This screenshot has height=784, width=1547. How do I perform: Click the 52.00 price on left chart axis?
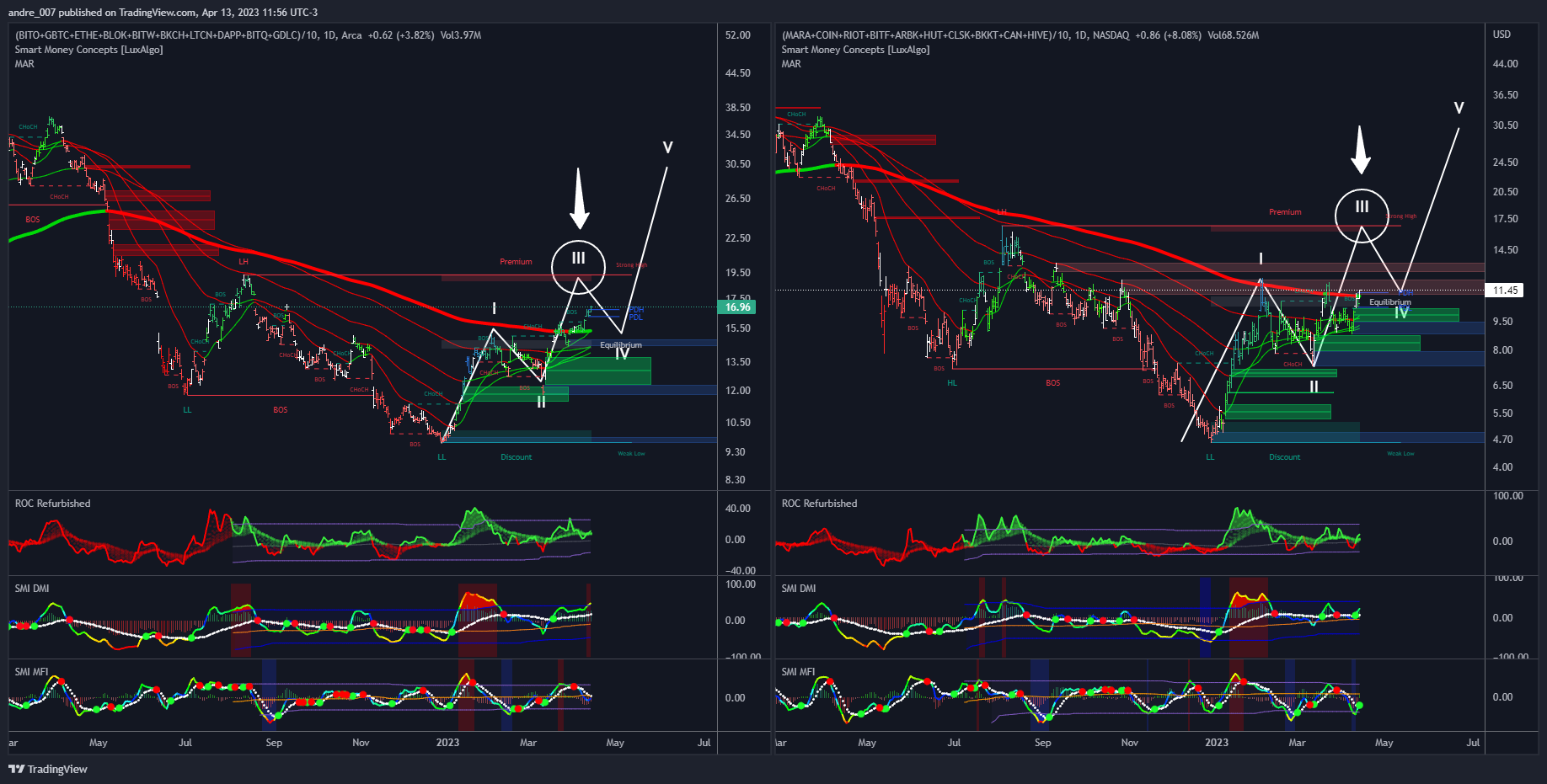(x=738, y=35)
